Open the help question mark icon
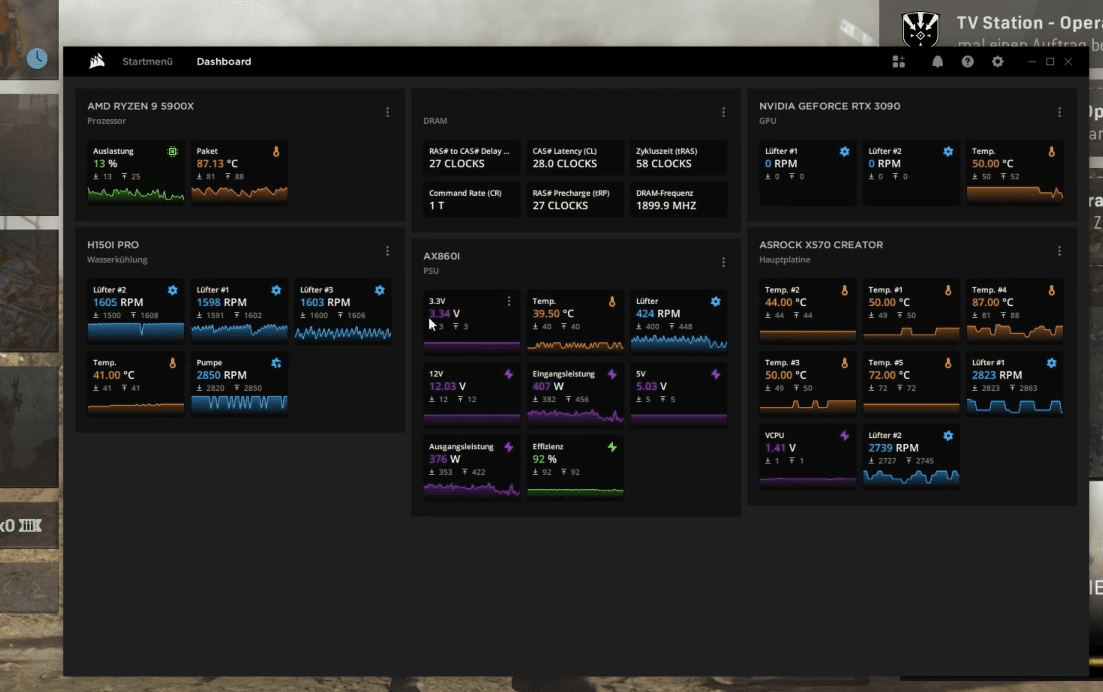The image size is (1103, 692). click(967, 62)
